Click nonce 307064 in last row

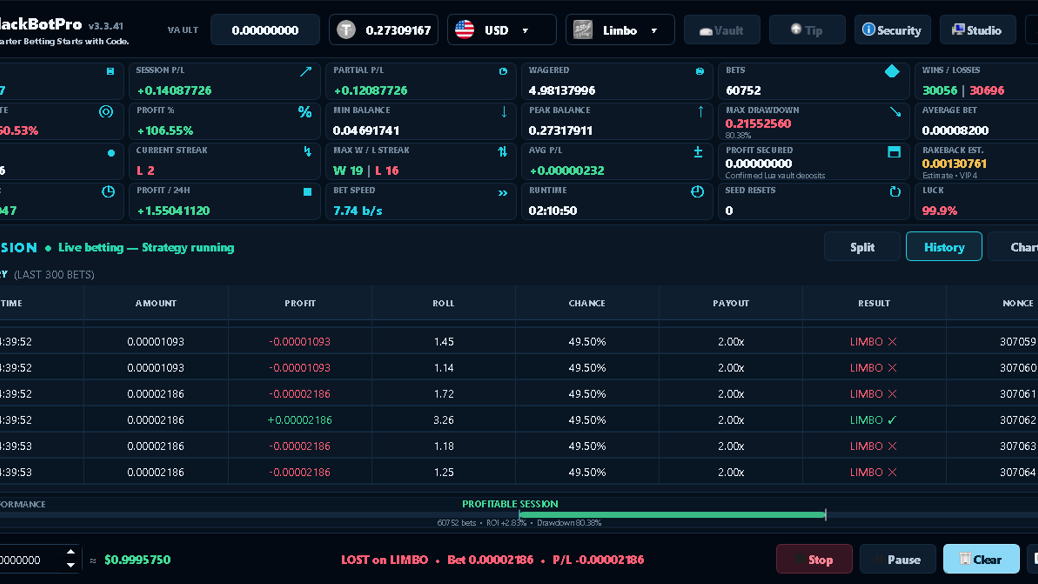pyautogui.click(x=1017, y=472)
